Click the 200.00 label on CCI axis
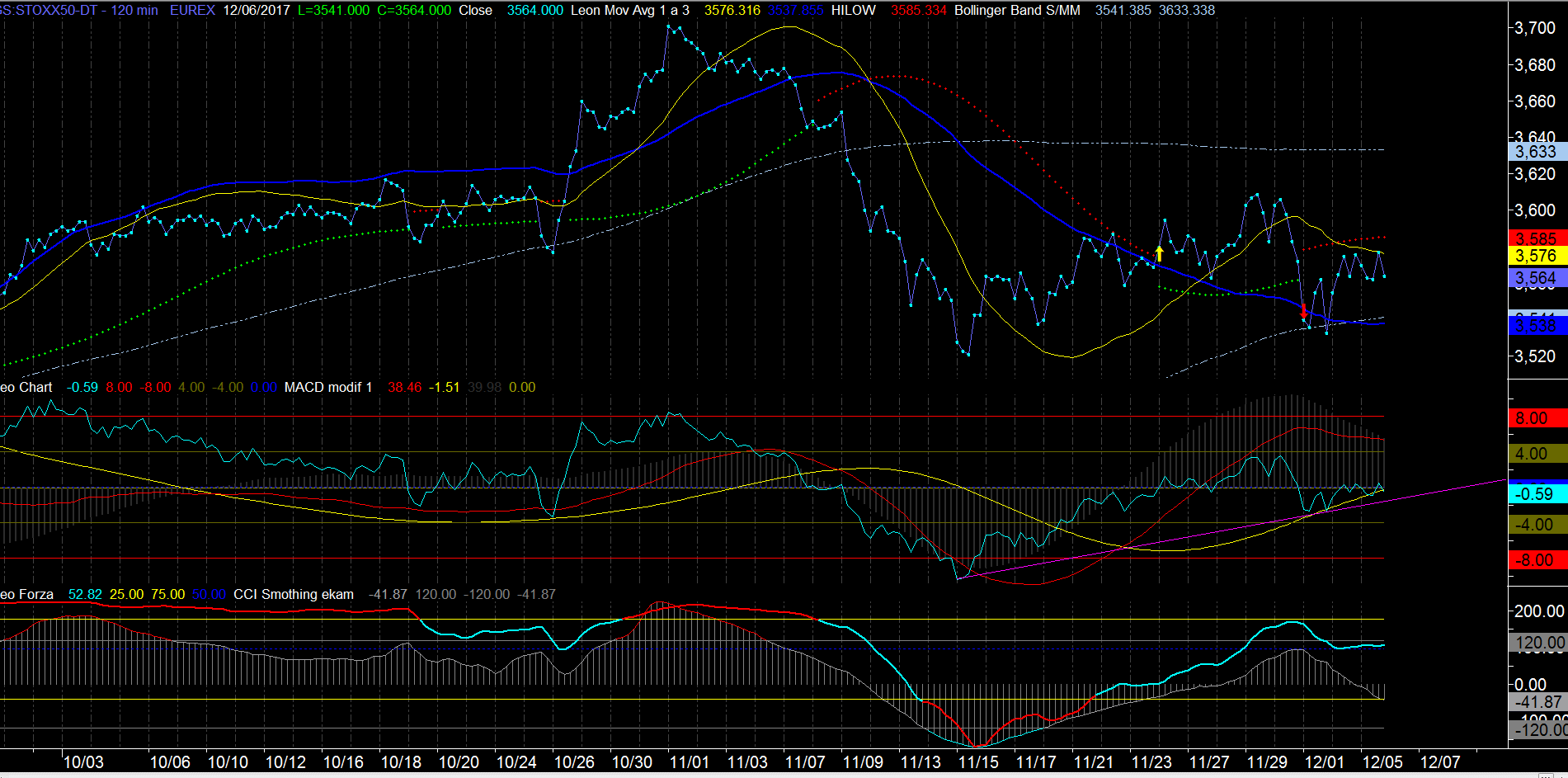Screen dimensions: 1568x778 pos(1539,611)
